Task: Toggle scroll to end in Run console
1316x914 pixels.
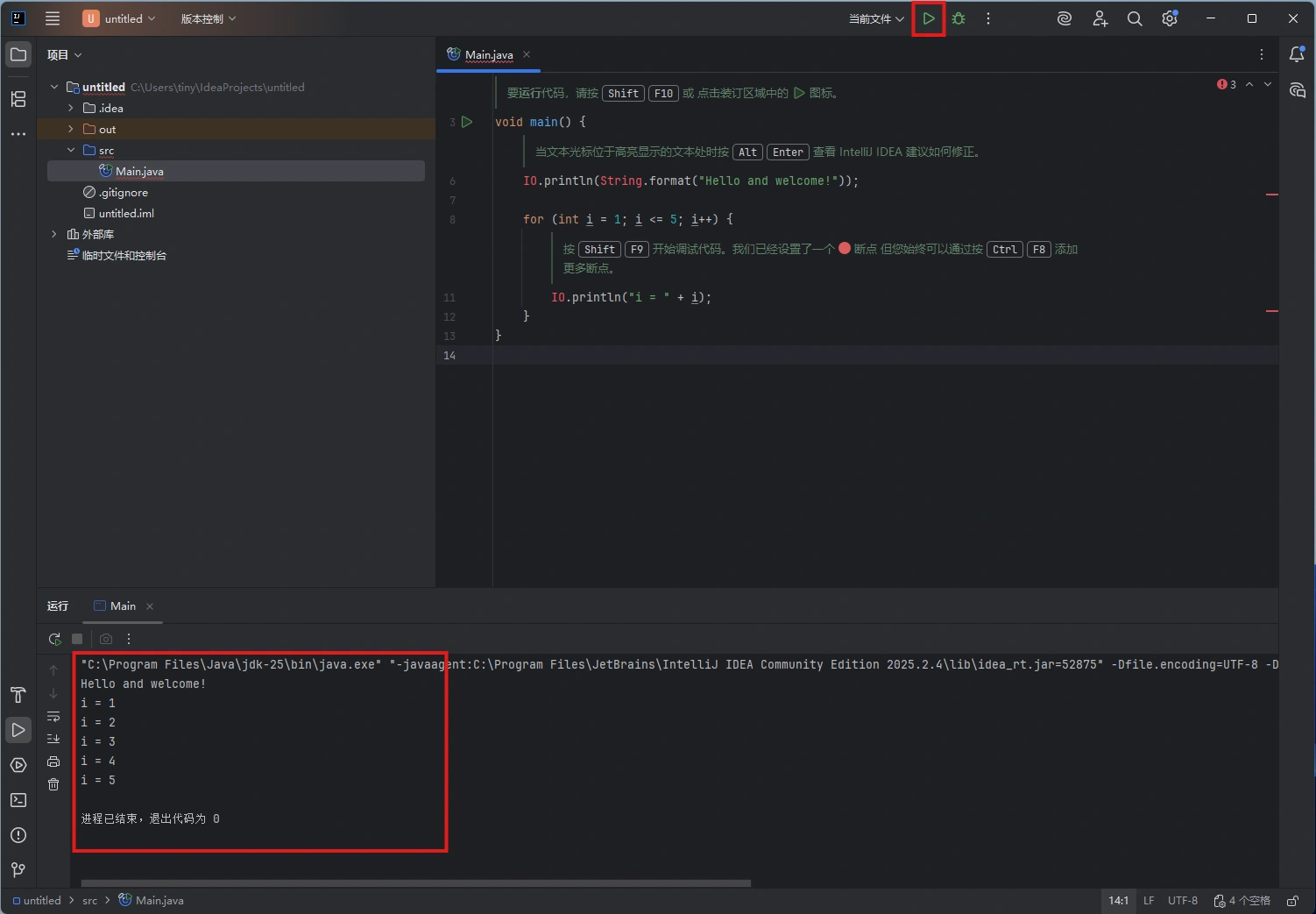Action: [53, 739]
